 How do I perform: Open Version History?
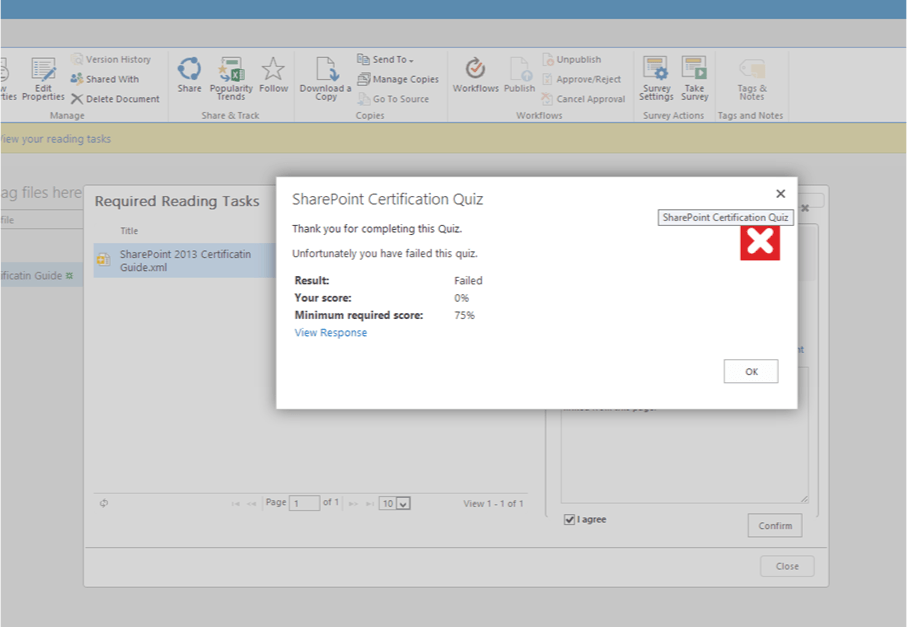point(111,60)
